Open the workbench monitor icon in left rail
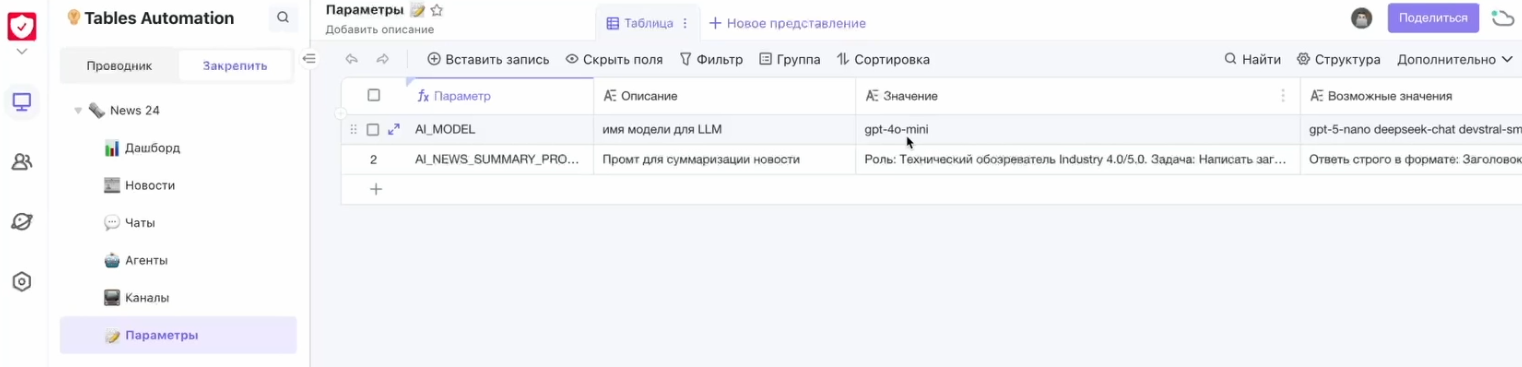The image size is (1522, 367). click(21, 101)
